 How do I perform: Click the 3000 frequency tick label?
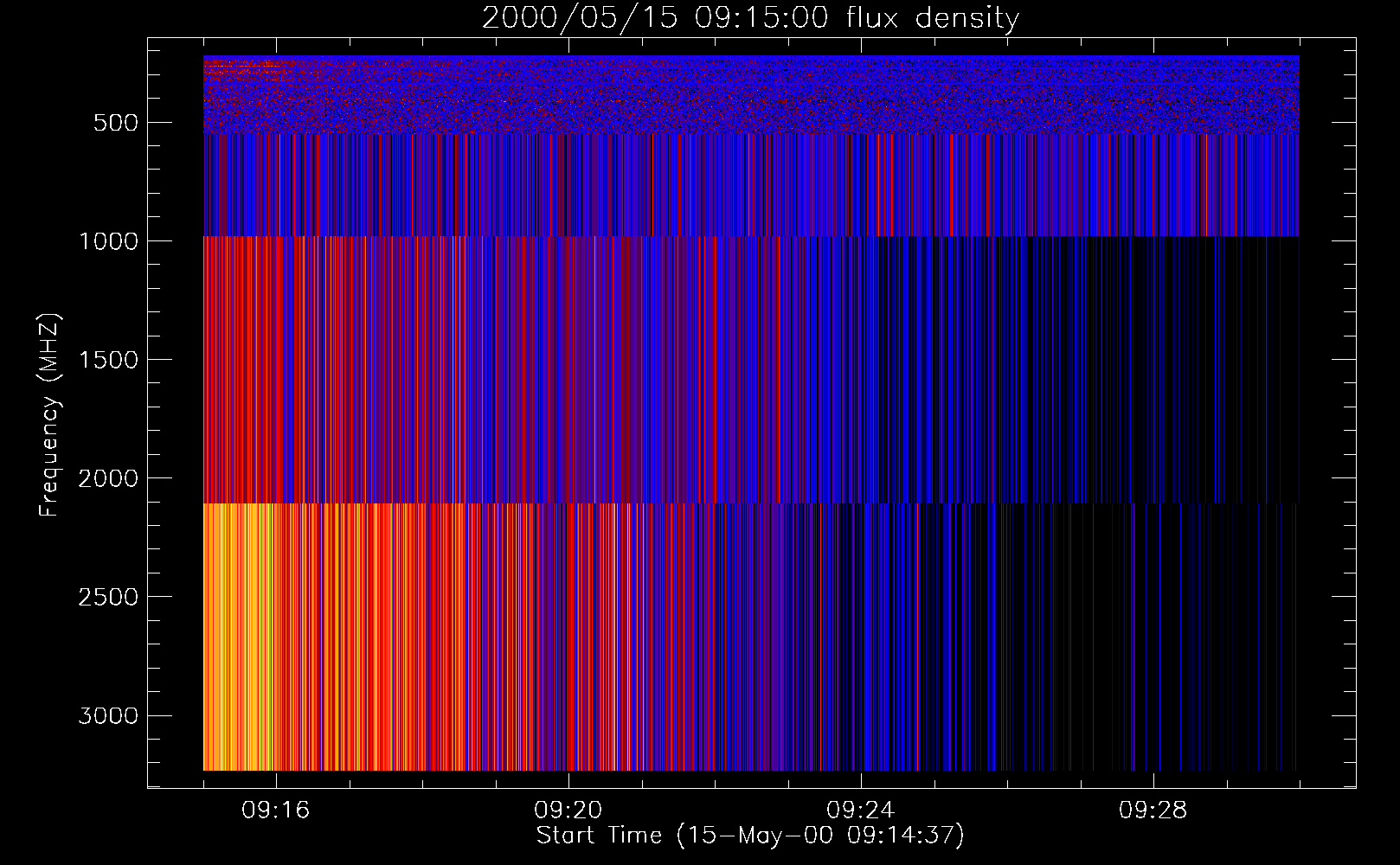pyautogui.click(x=108, y=716)
